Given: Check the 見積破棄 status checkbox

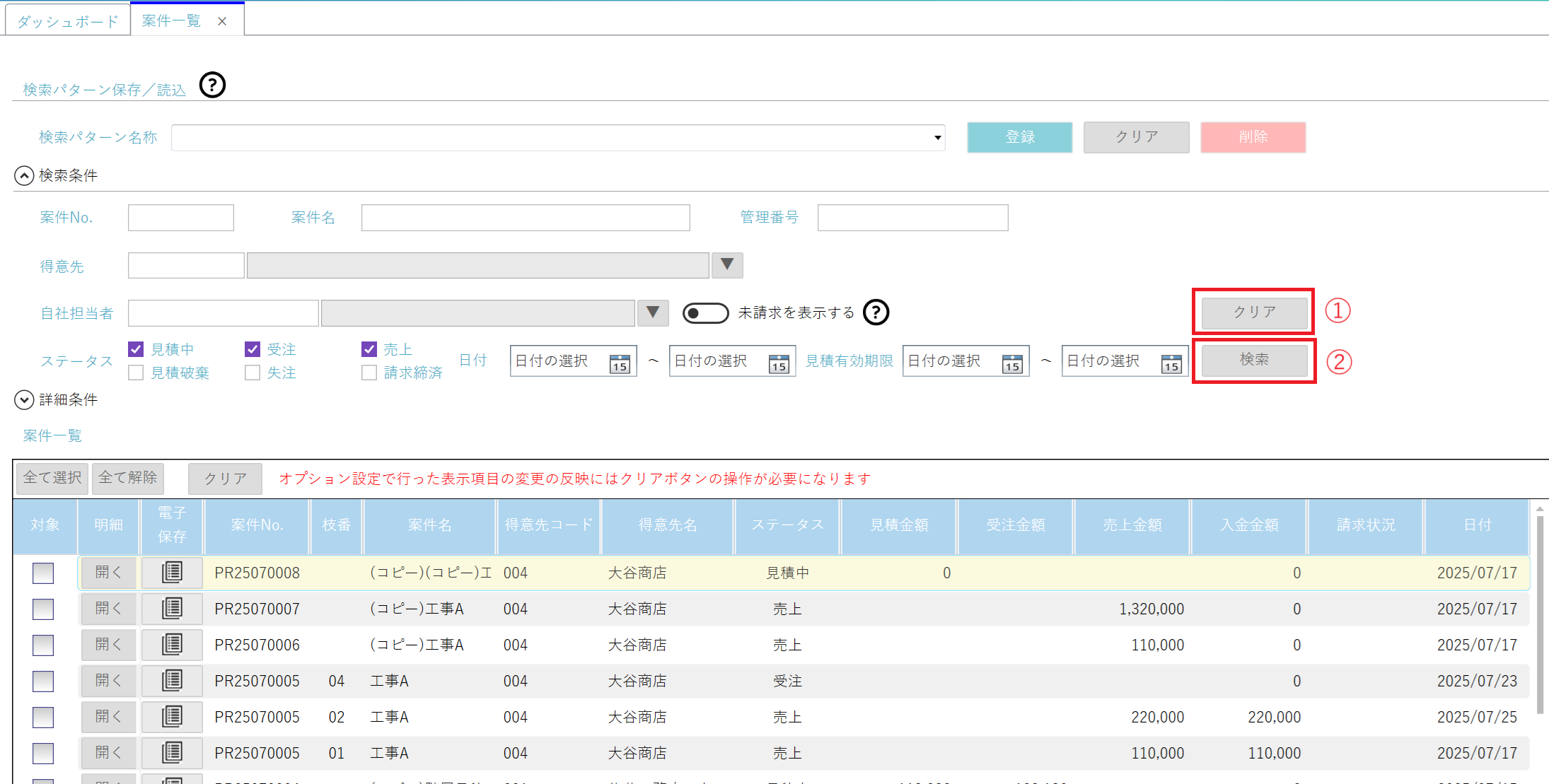Looking at the screenshot, I should tap(136, 373).
